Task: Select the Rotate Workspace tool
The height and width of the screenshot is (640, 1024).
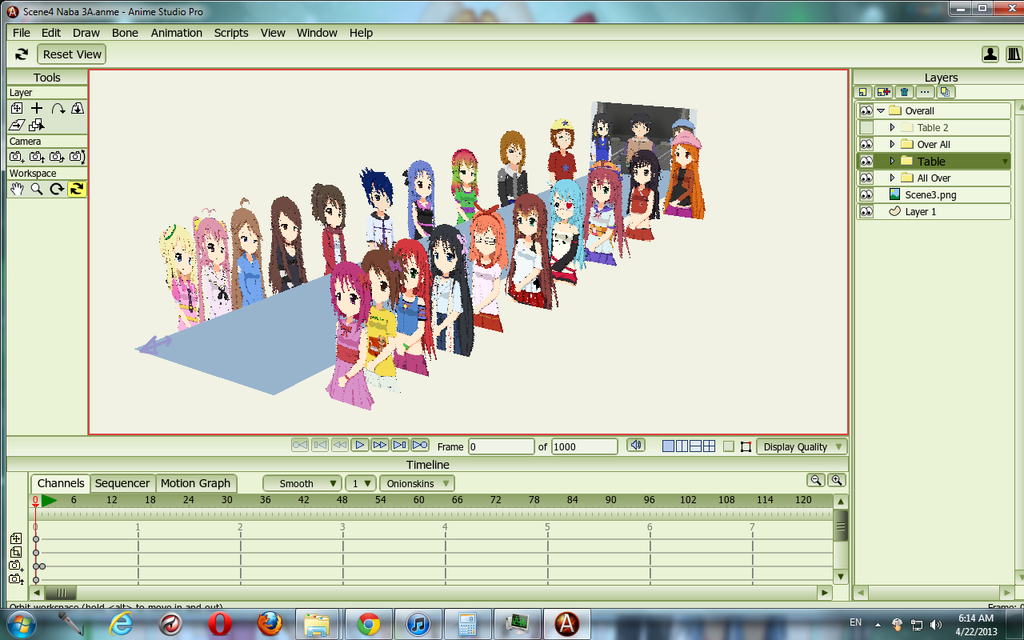Action: 57,189
